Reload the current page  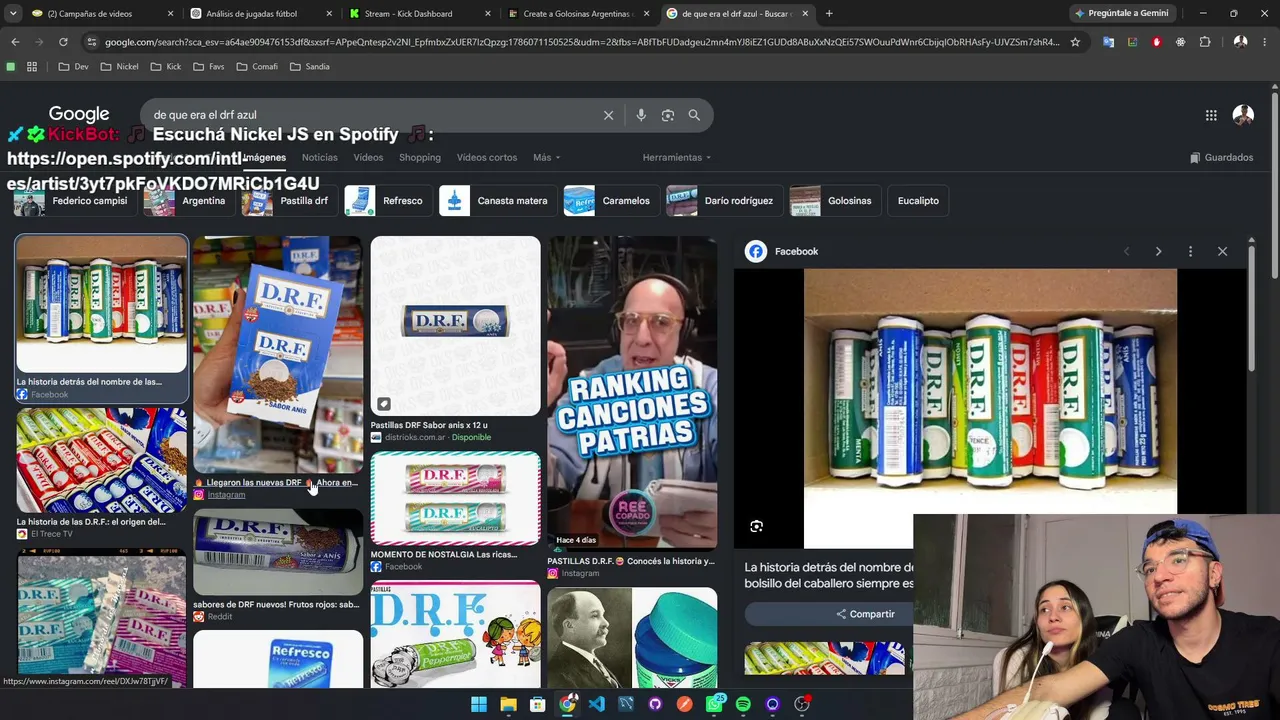63,42
